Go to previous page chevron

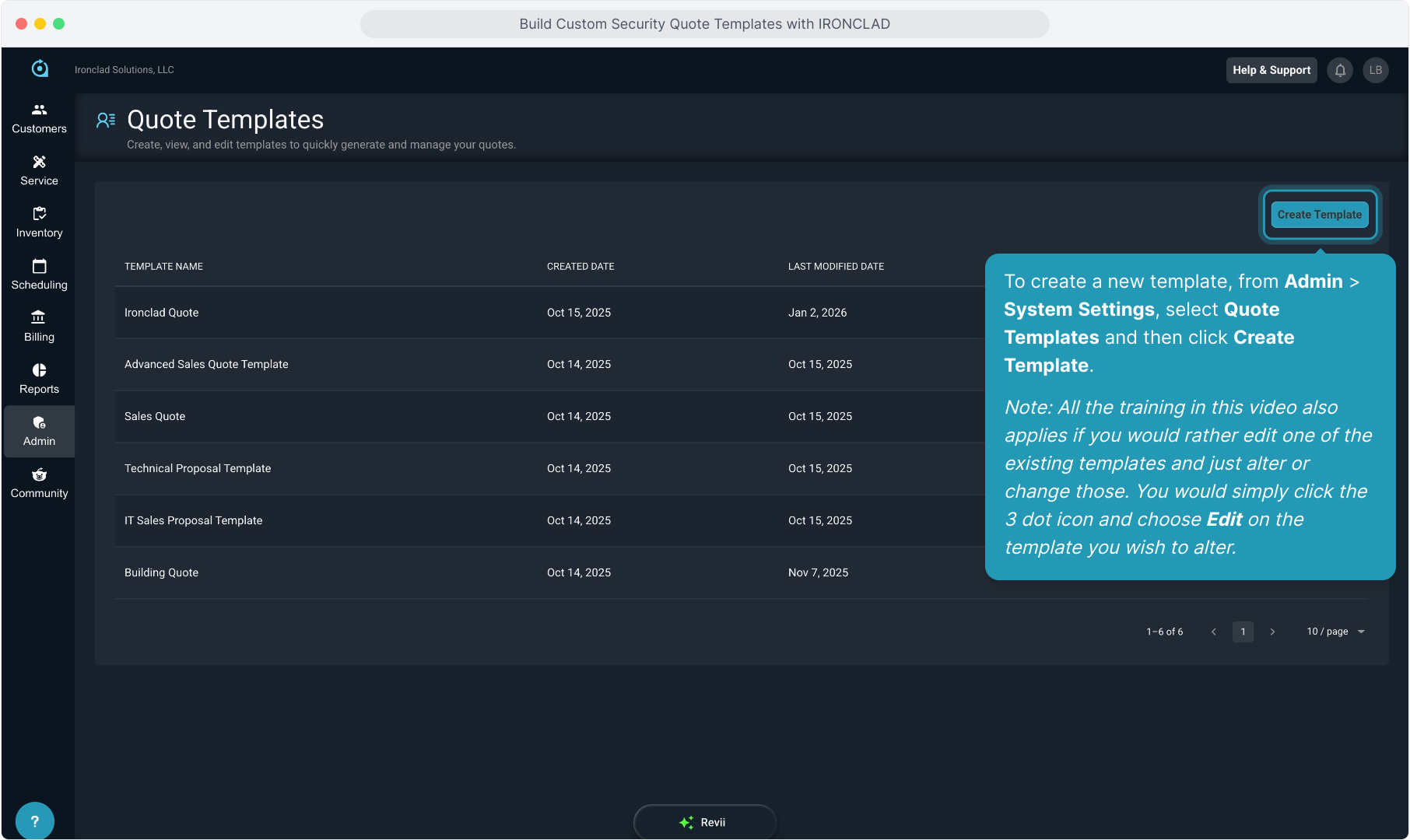(x=1214, y=632)
